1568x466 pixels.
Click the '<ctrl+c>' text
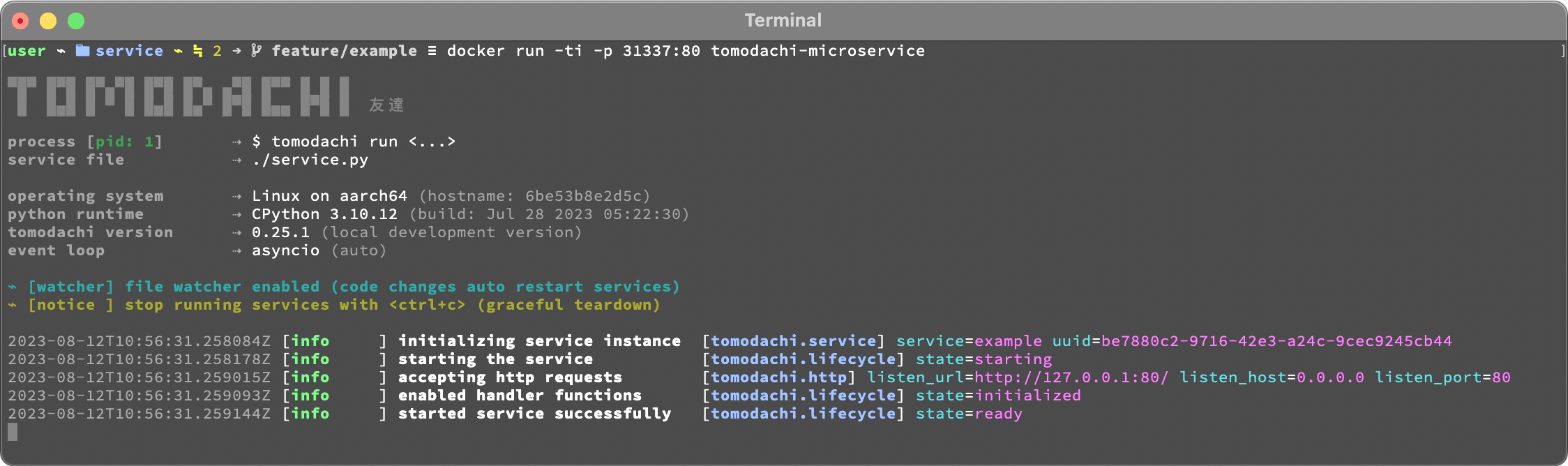point(427,305)
